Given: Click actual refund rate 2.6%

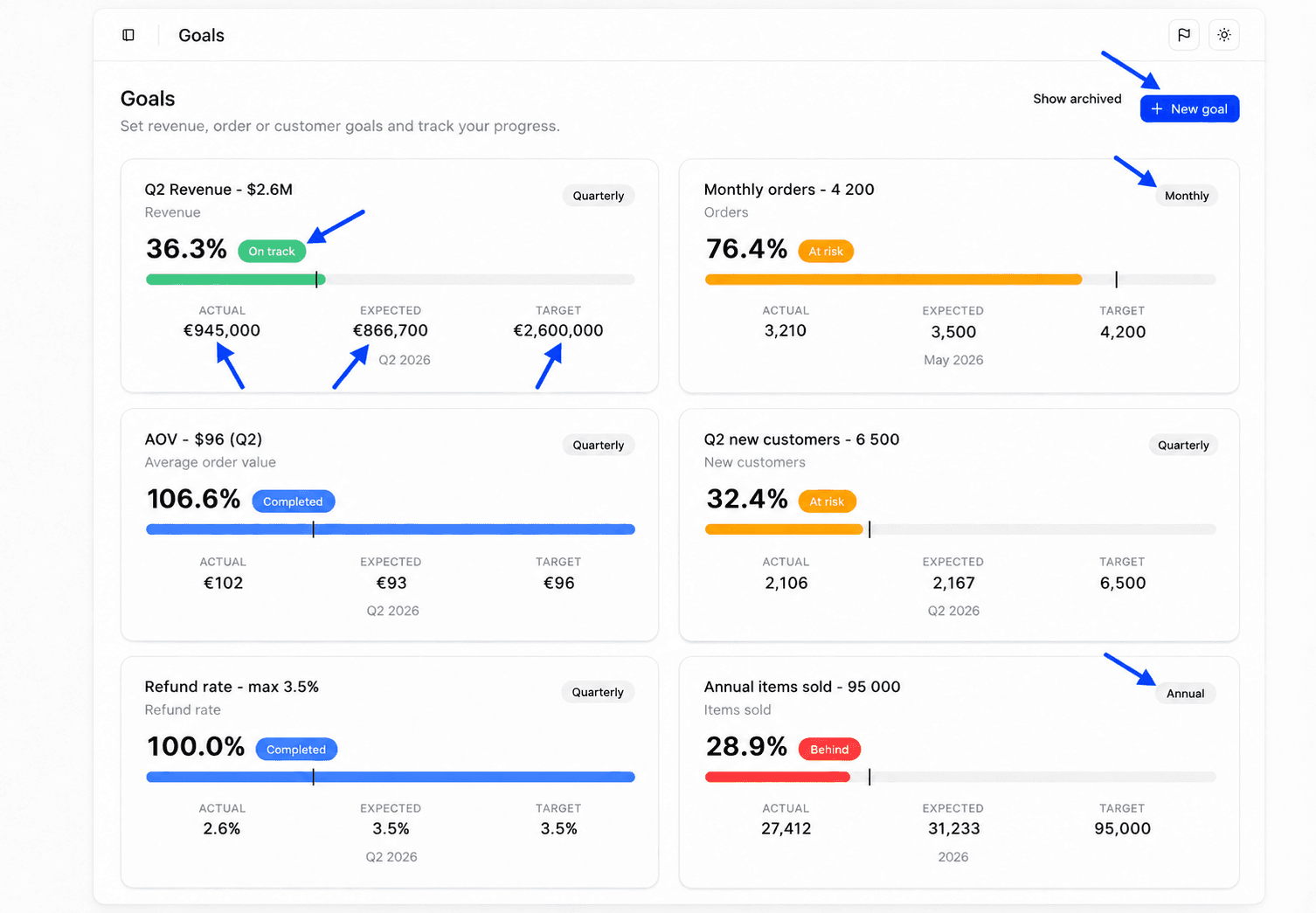Looking at the screenshot, I should pos(222,828).
